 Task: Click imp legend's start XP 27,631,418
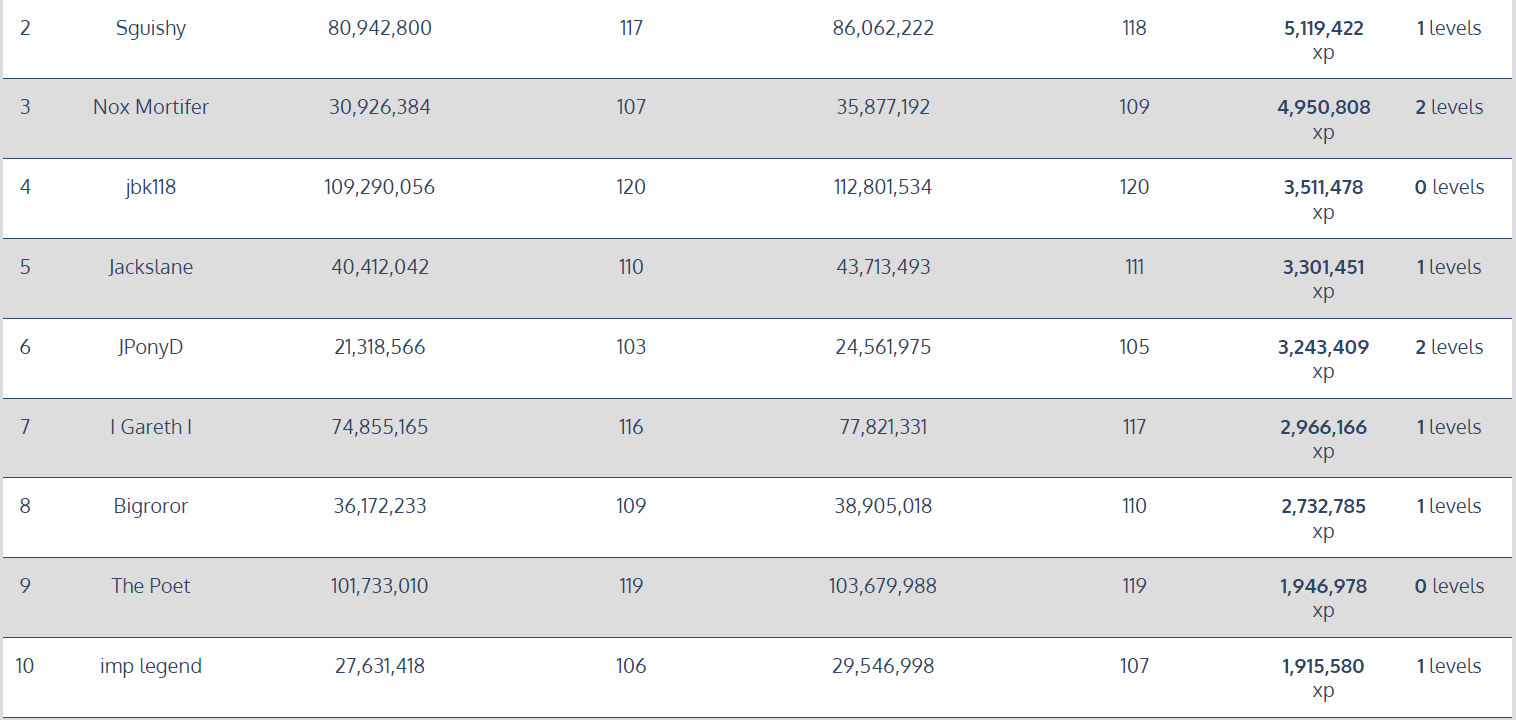[380, 666]
